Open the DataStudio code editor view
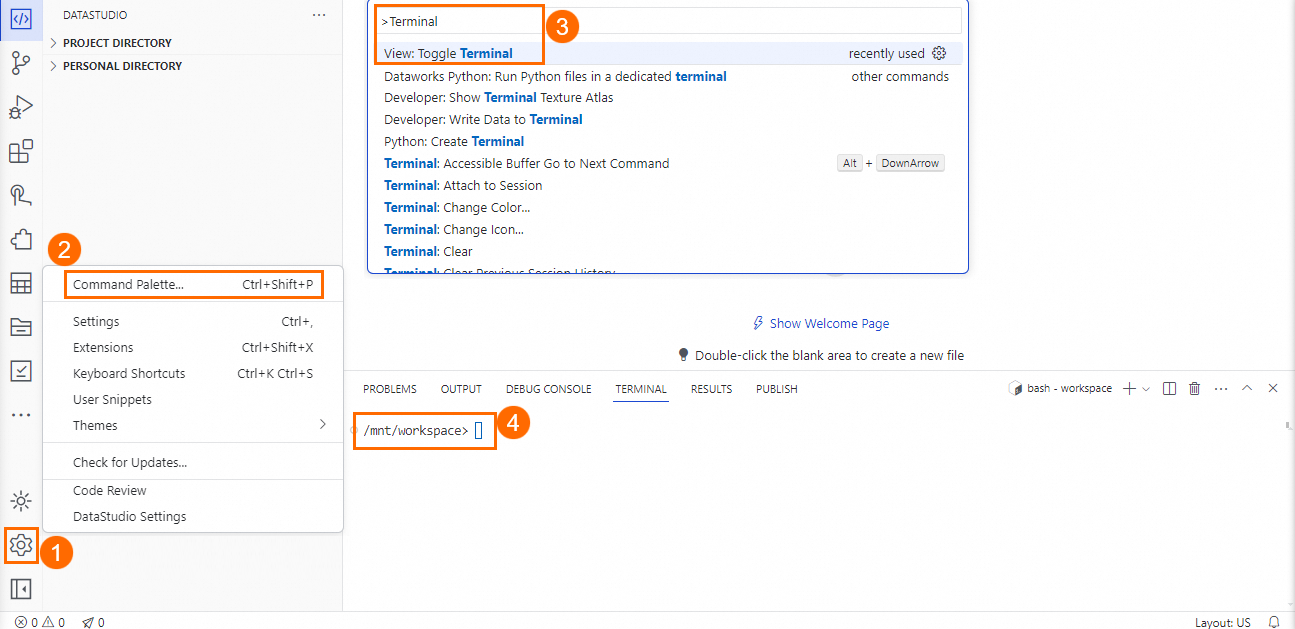Image resolution: width=1295 pixels, height=629 pixels. pos(20,20)
